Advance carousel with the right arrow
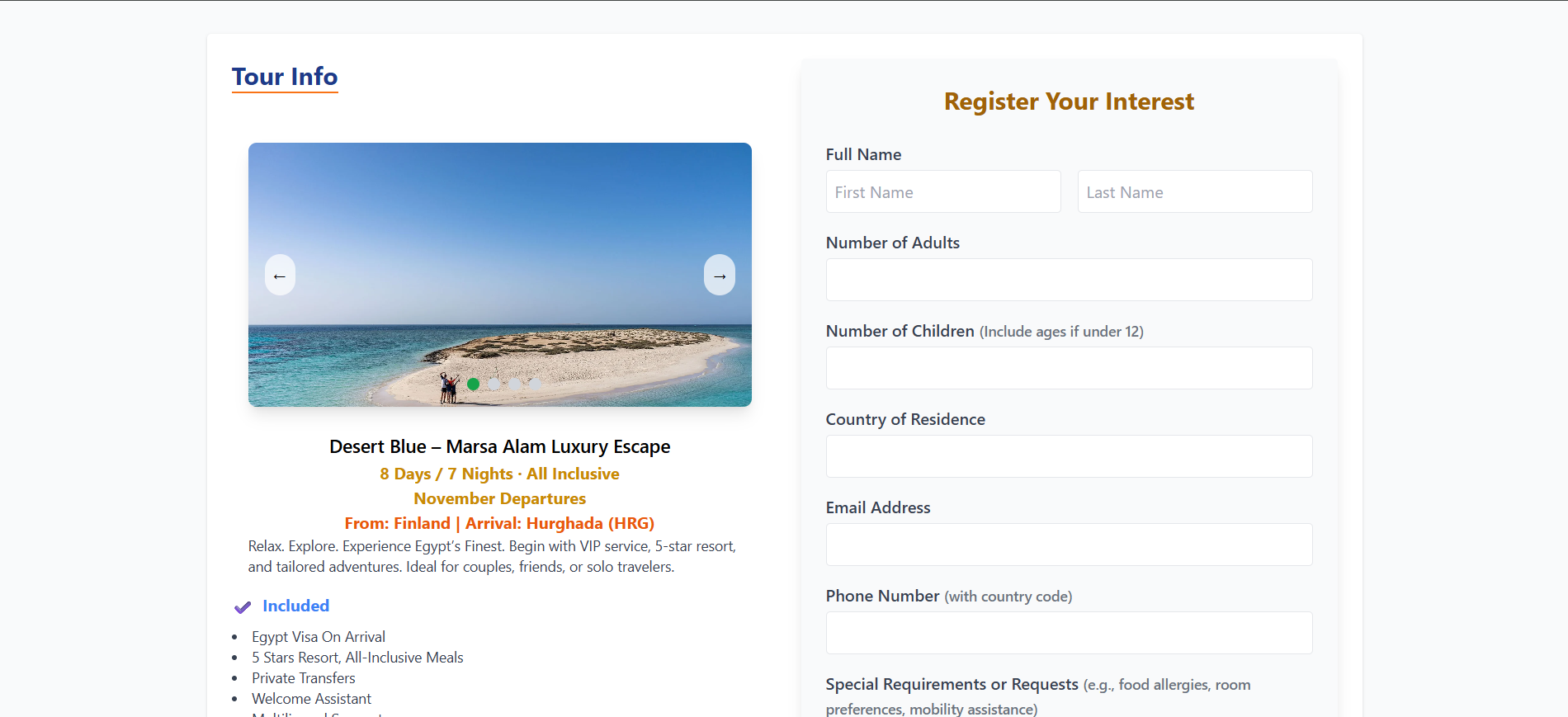The height and width of the screenshot is (717, 1568). (719, 276)
